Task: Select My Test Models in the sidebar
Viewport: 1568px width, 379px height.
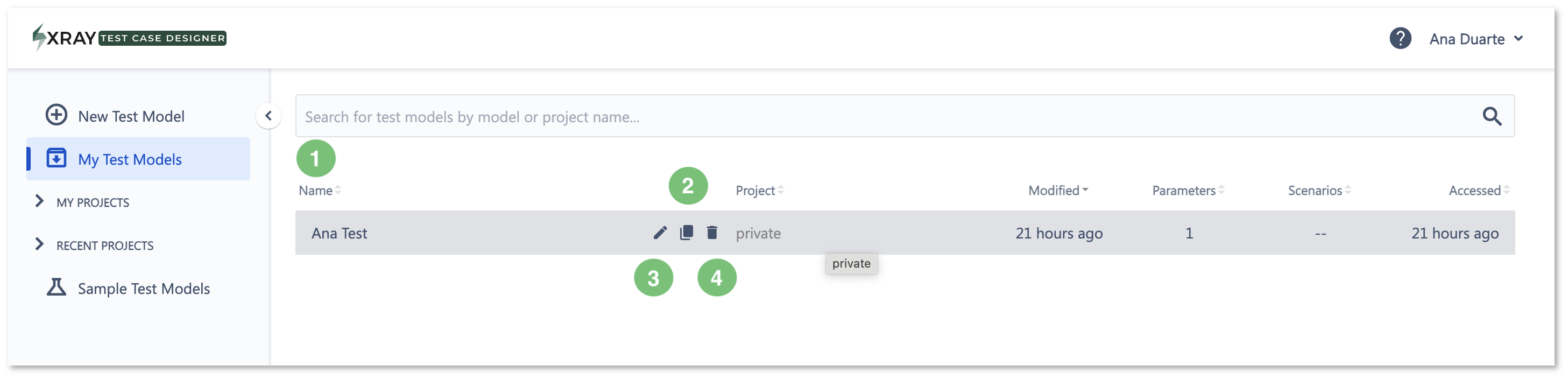Action: pyautogui.click(x=138, y=159)
